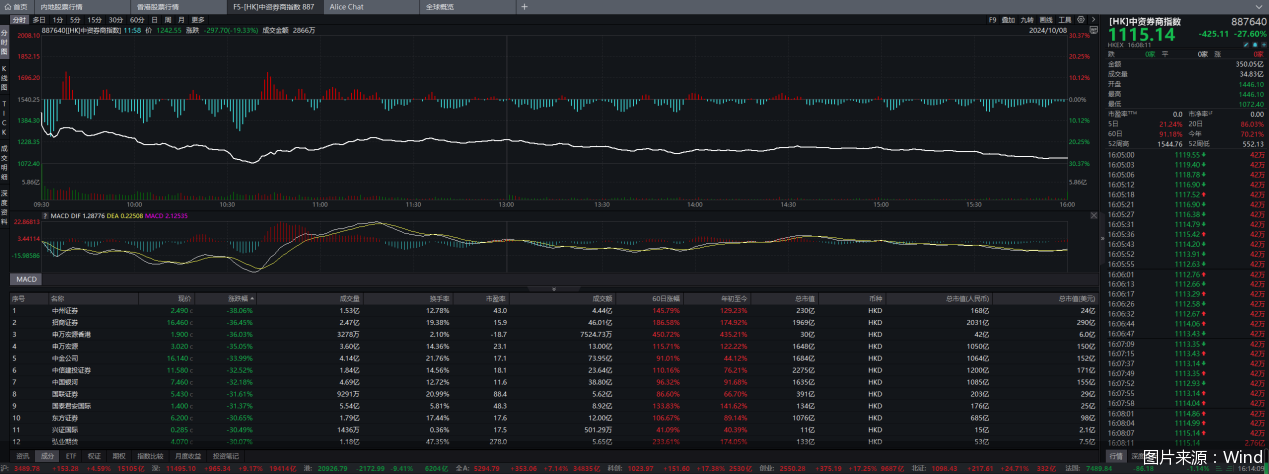Switch to 指数比较 bottom tab
The width and height of the screenshot is (1269, 474).
[149, 454]
